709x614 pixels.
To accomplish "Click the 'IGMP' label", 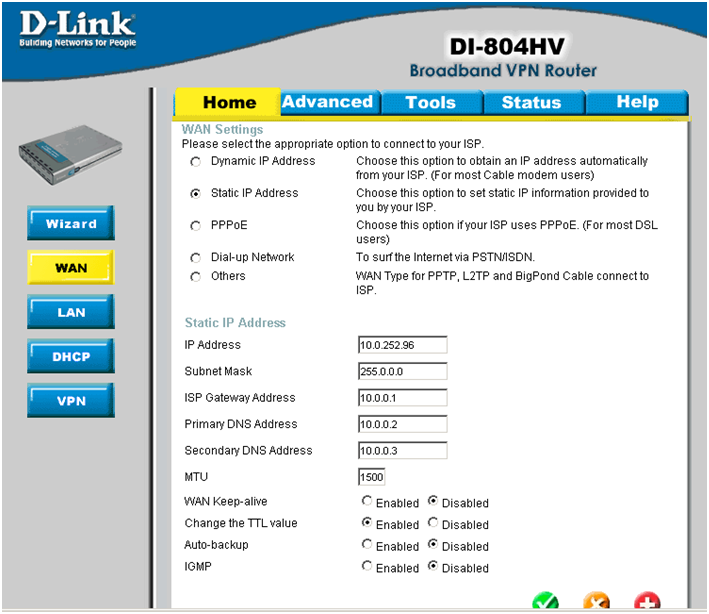I will pos(198,567).
